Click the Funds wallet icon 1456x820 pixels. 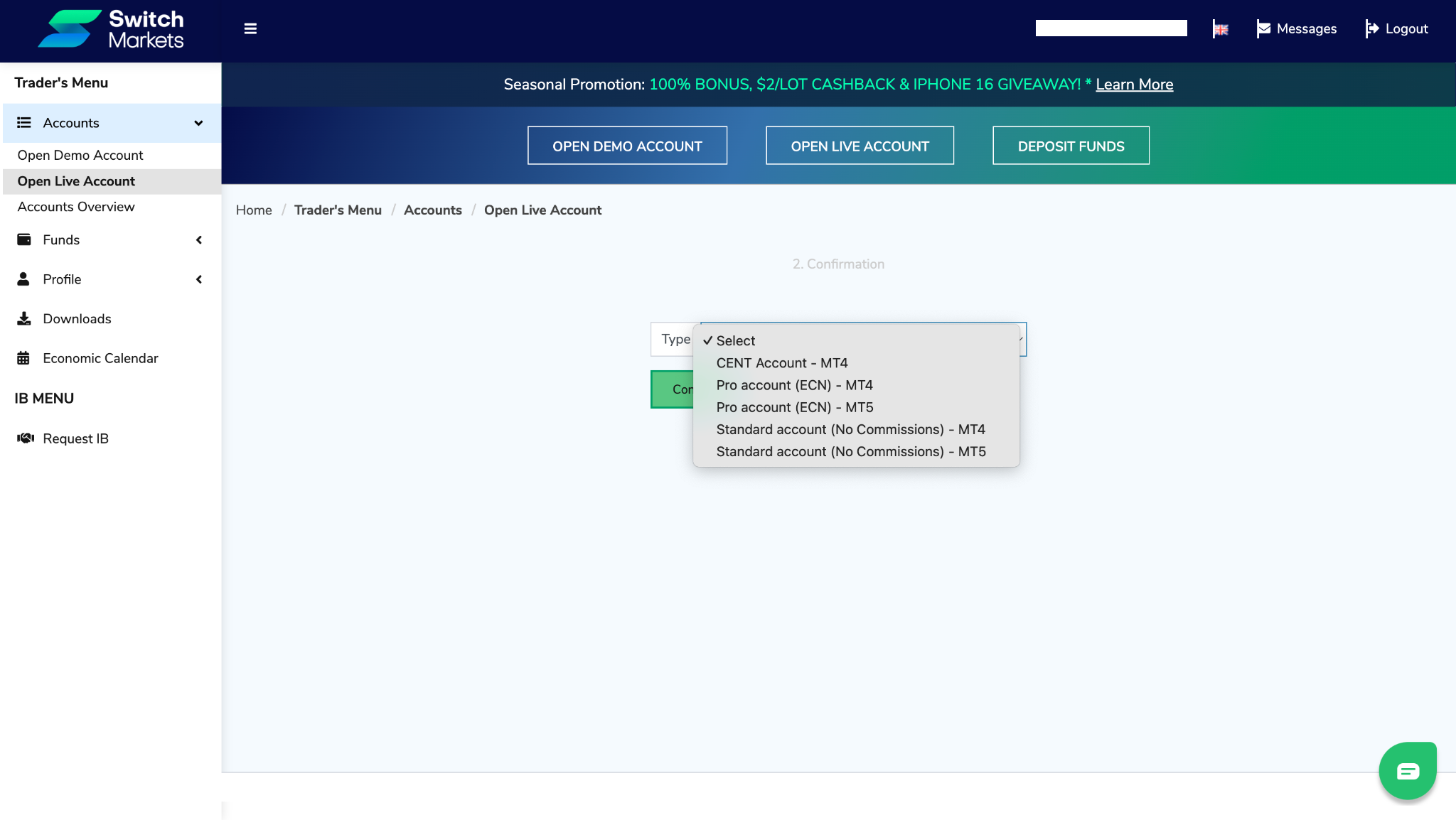point(24,239)
